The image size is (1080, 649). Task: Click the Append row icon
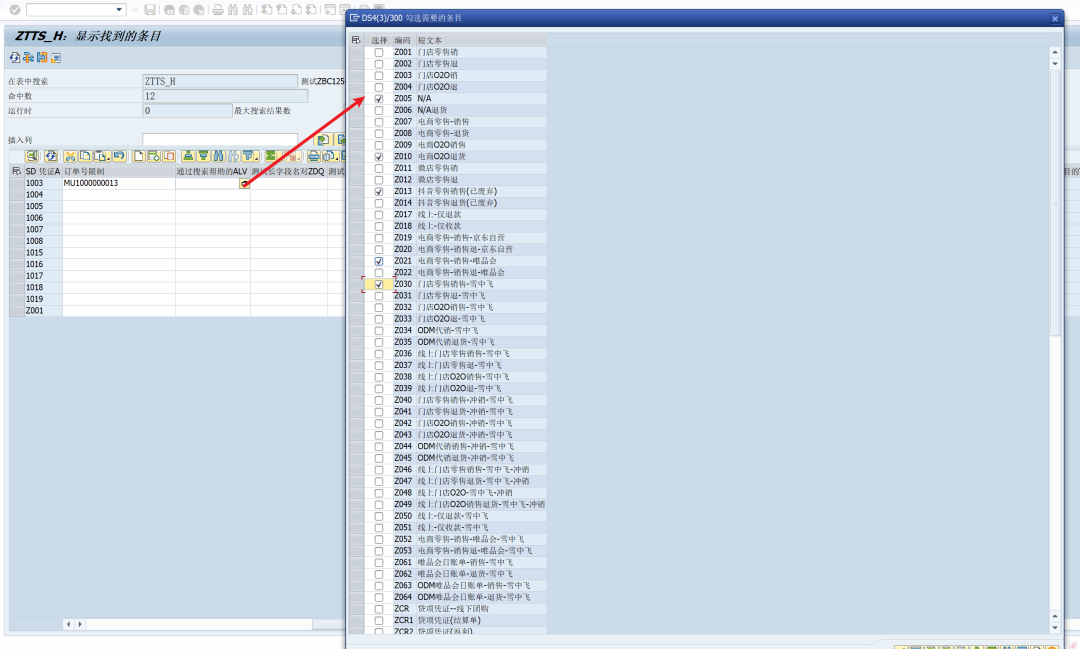click(x=138, y=156)
